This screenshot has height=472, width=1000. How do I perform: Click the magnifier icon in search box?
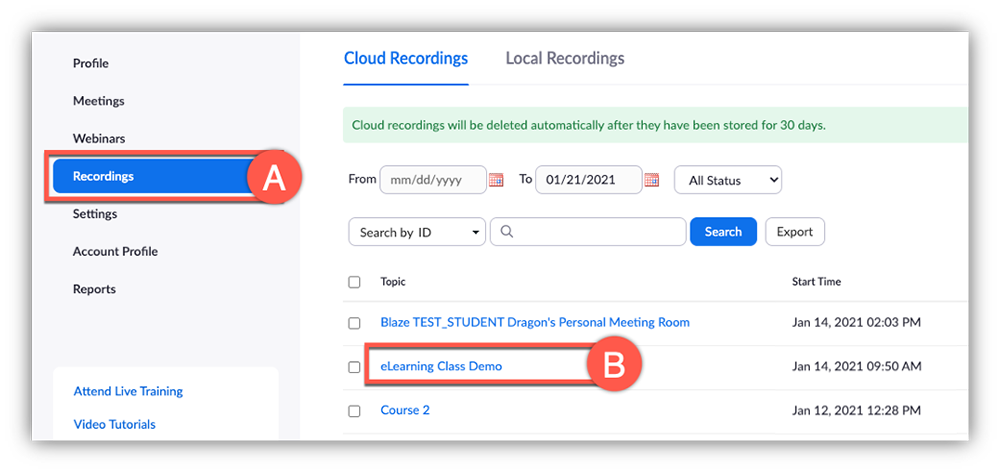pyautogui.click(x=507, y=232)
